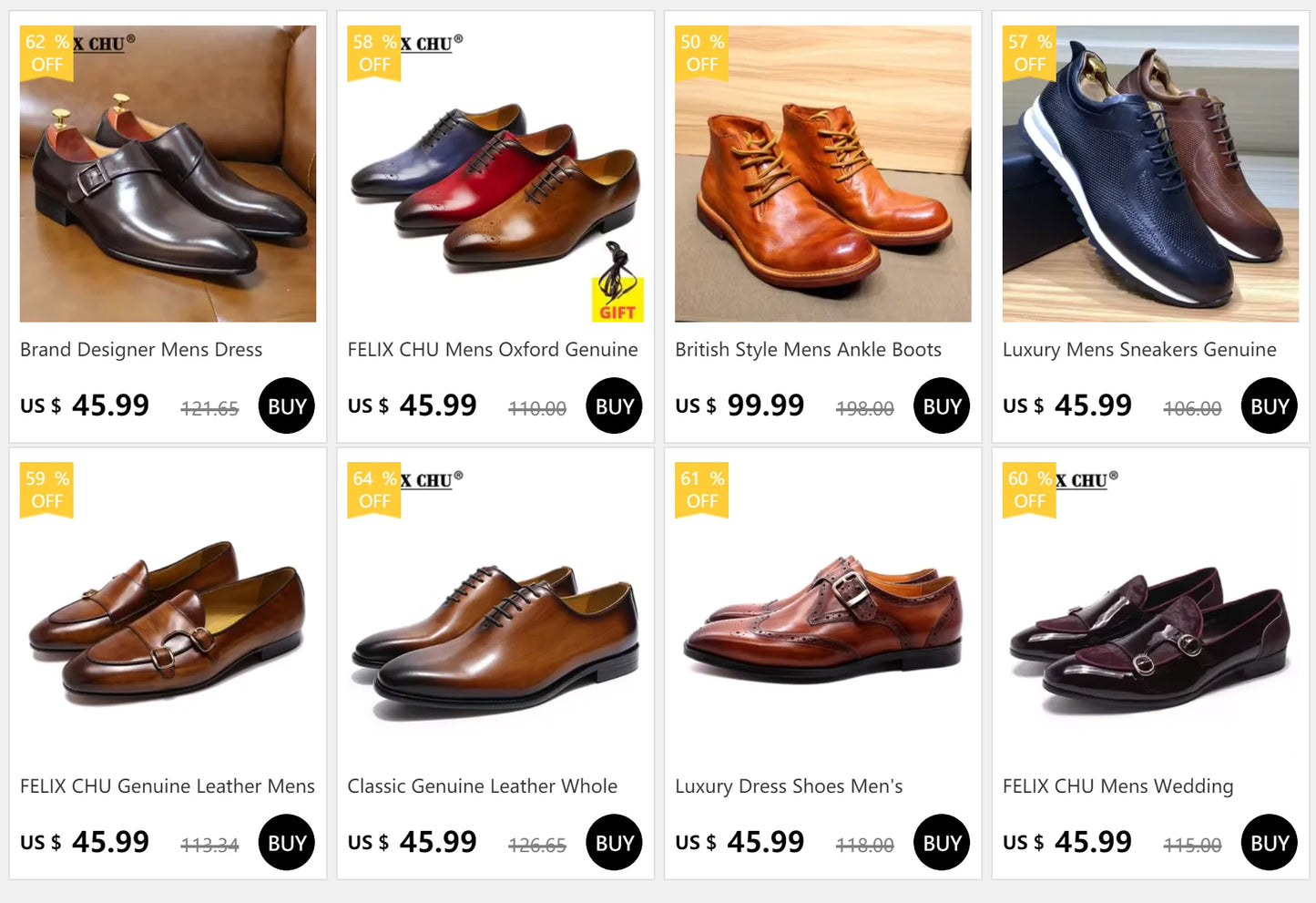Viewport: 1316px width, 903px height.
Task: Click the 64% OFF badge on Classic Leather shoes
Action: (x=373, y=489)
